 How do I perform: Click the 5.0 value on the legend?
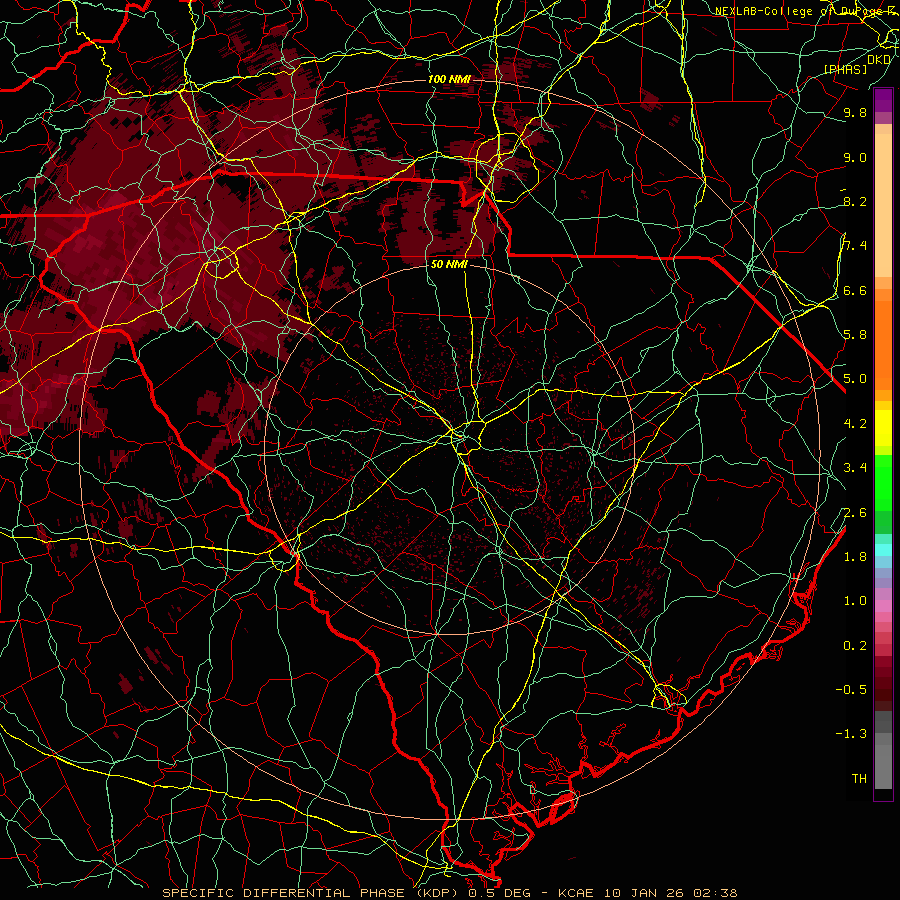(x=855, y=379)
